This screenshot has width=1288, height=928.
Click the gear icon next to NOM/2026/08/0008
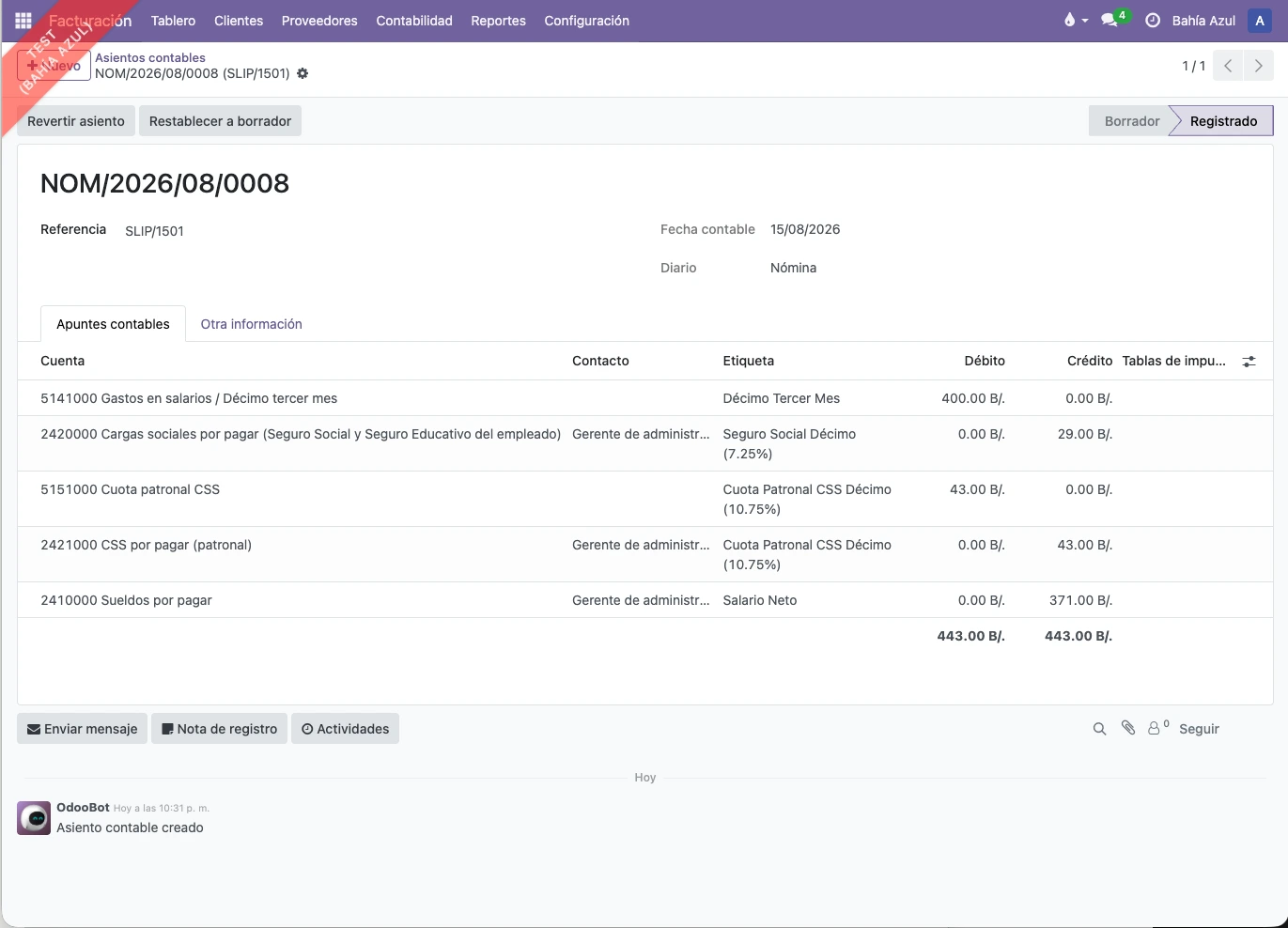(x=303, y=73)
